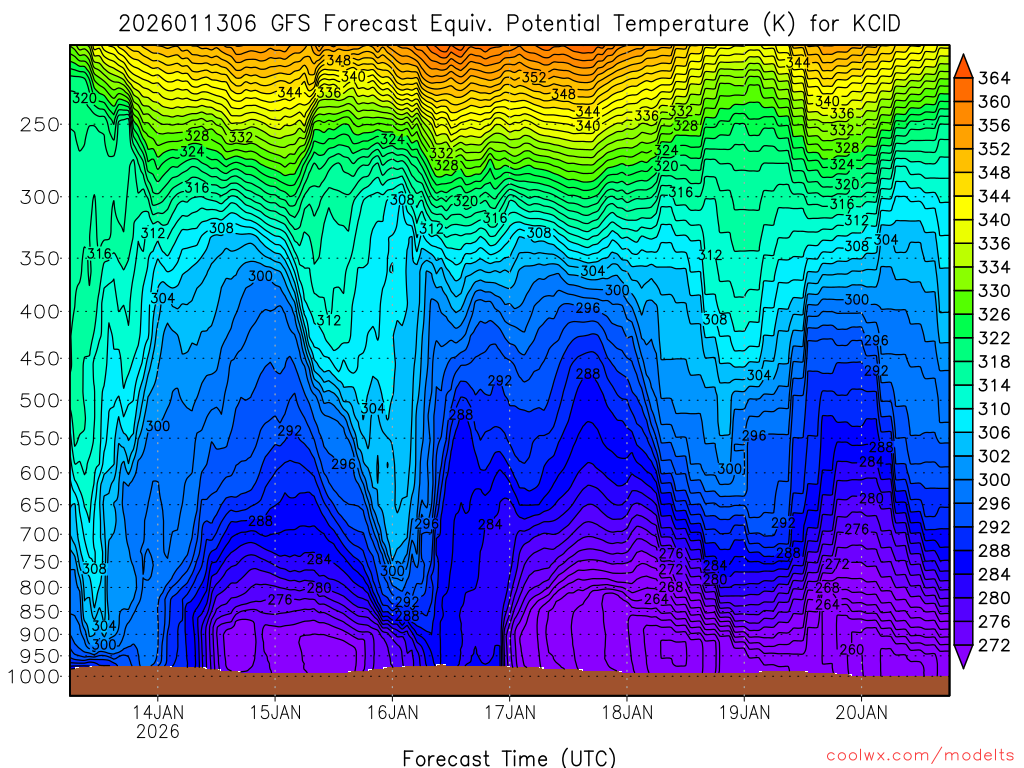The height and width of the screenshot is (768, 1024).
Task: Select the 16JAN date label on time axis
Action: tap(392, 712)
